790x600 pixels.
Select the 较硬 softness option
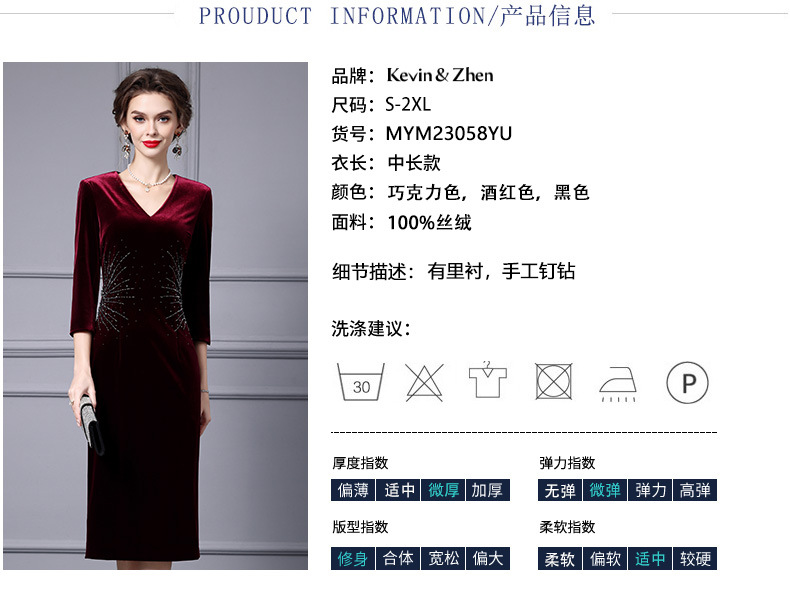(x=695, y=558)
